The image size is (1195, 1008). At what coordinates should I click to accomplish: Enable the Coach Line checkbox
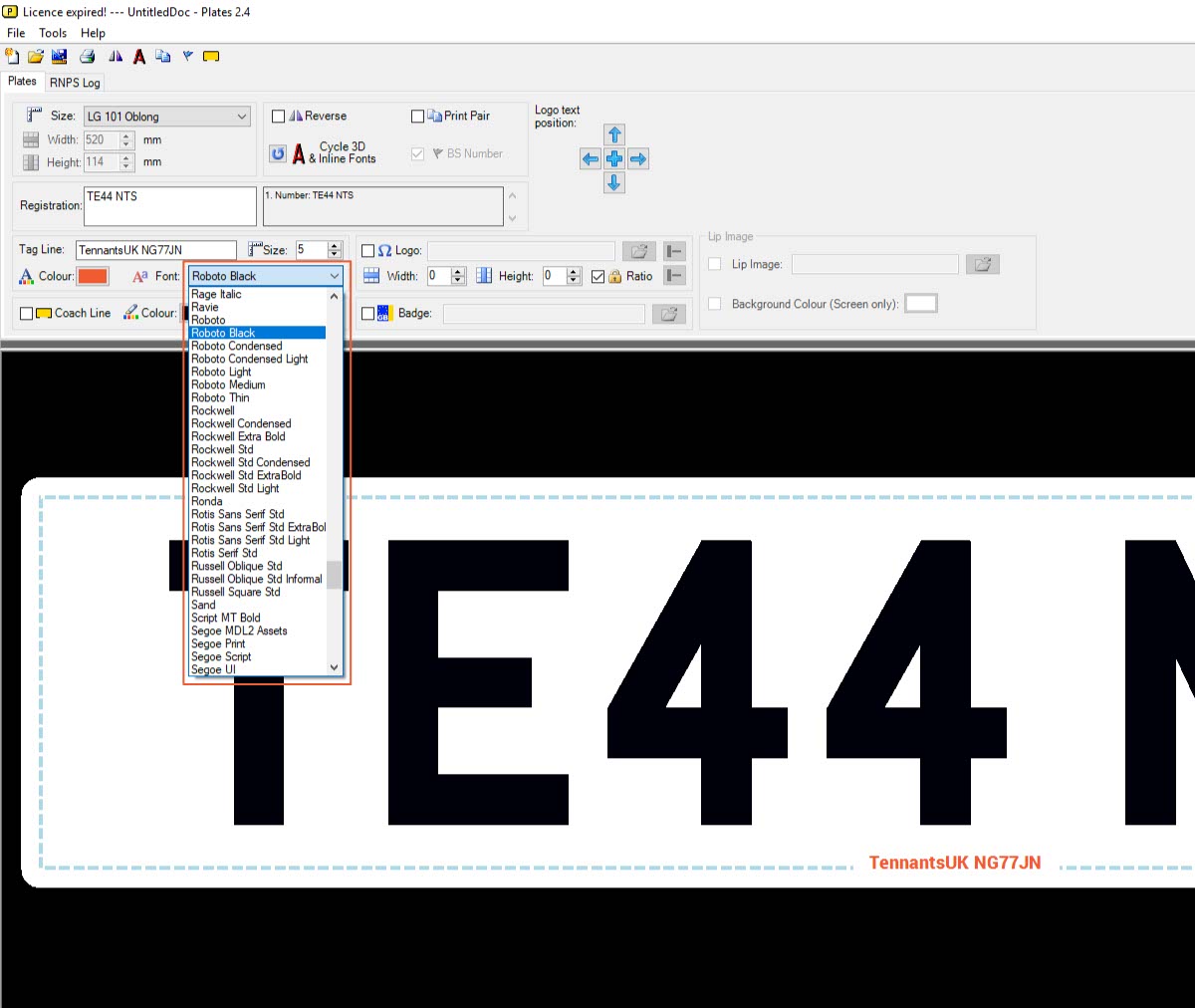(27, 314)
